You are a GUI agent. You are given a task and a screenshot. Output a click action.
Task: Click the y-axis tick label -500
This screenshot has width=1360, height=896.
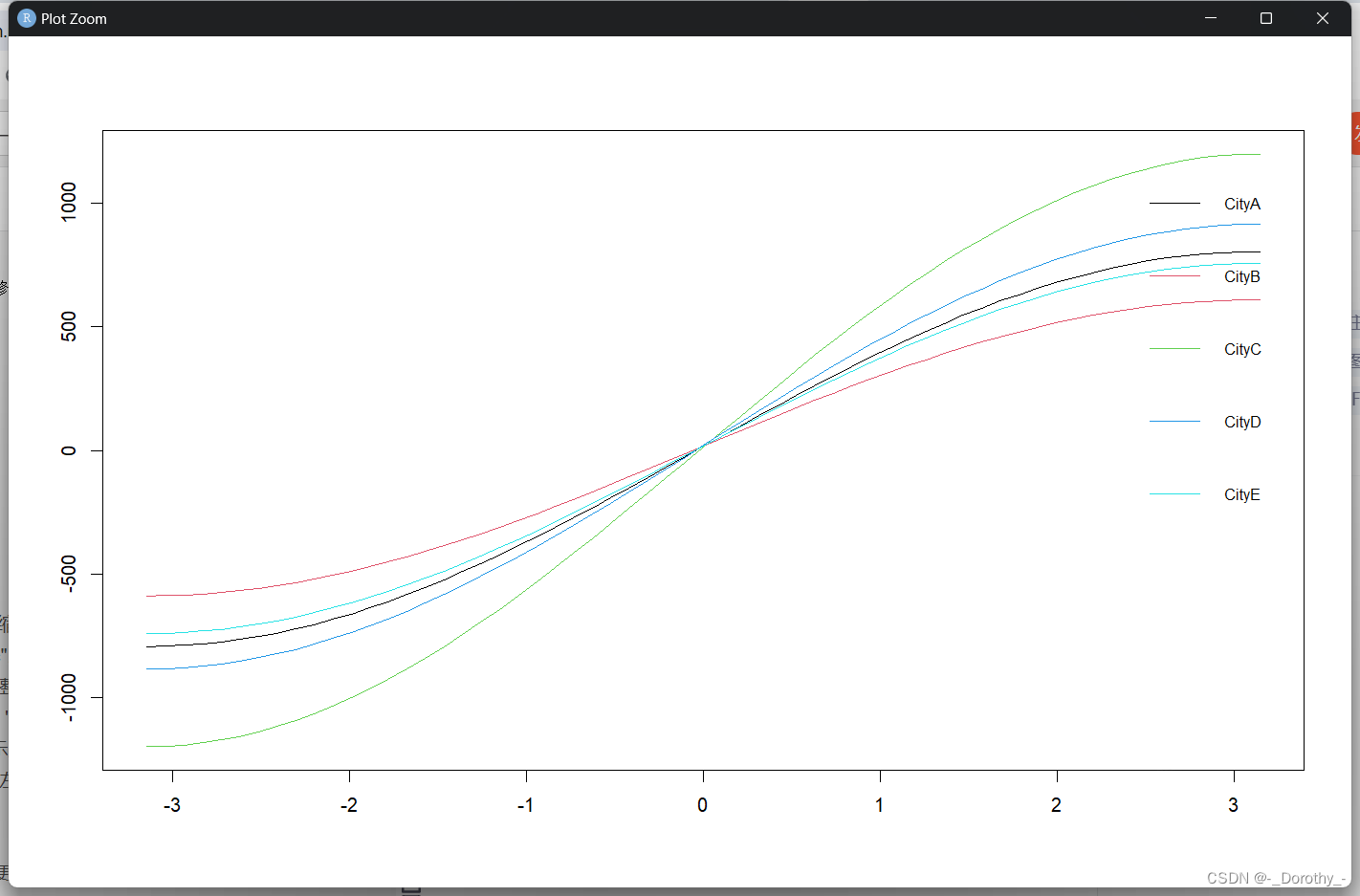[69, 574]
